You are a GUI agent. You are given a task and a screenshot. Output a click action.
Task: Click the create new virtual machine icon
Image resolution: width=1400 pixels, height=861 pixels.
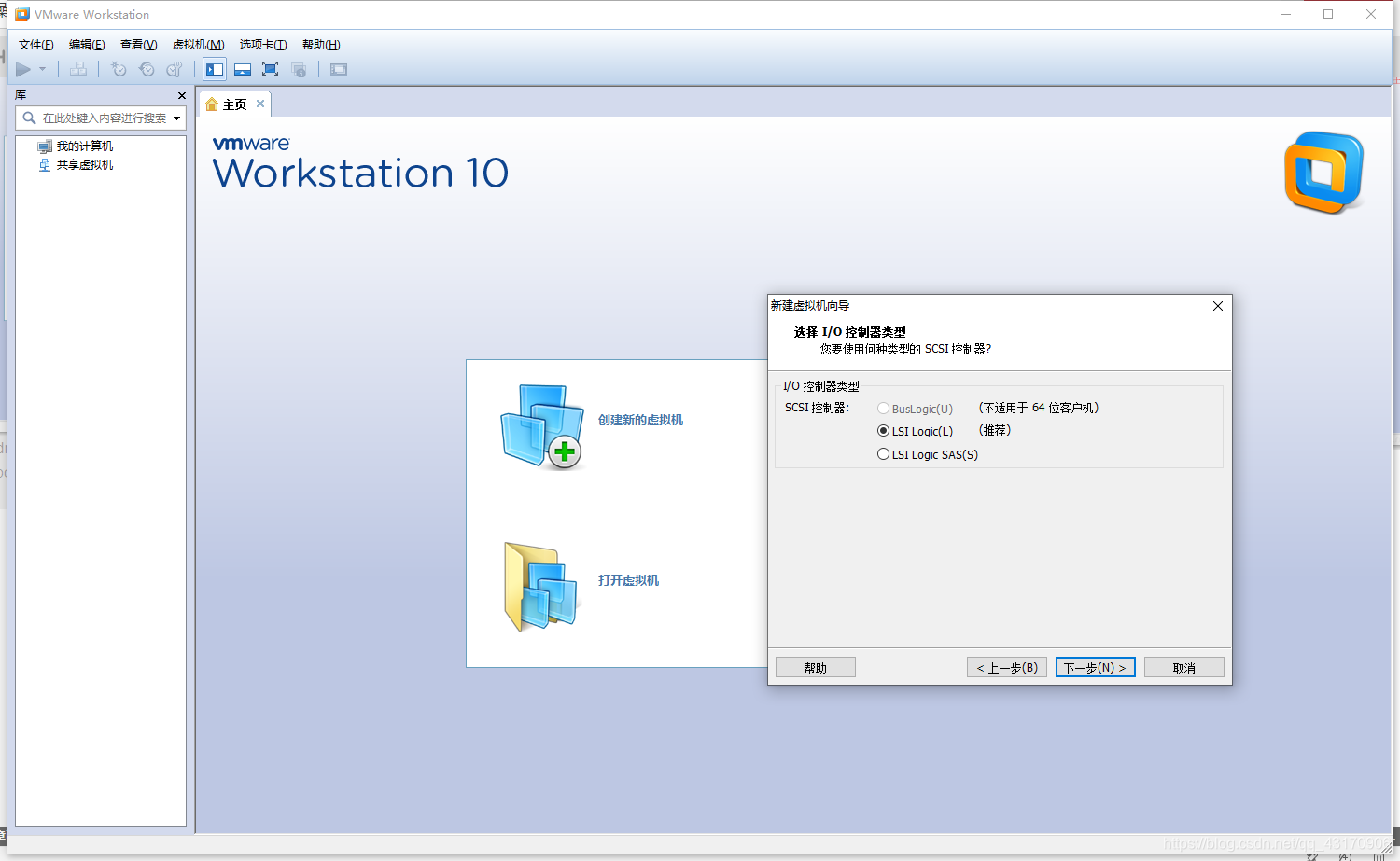tap(541, 426)
